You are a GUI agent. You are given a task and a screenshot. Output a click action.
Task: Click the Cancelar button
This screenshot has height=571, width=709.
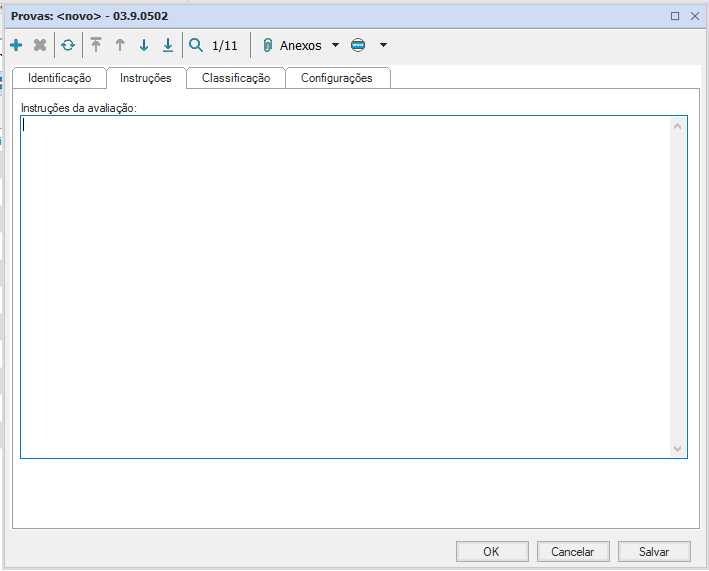(x=573, y=551)
